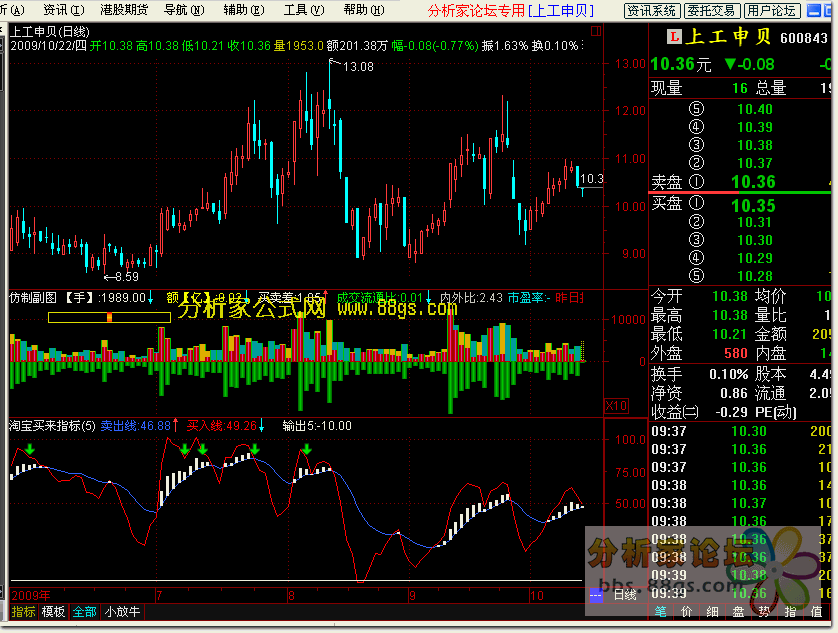Click the 内外比:2.43 value
Viewport: 838px width, 633px height.
point(471,298)
